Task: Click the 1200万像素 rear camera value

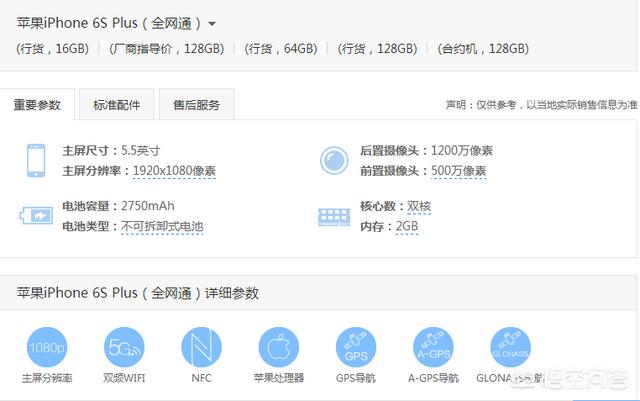Action: coord(462,151)
